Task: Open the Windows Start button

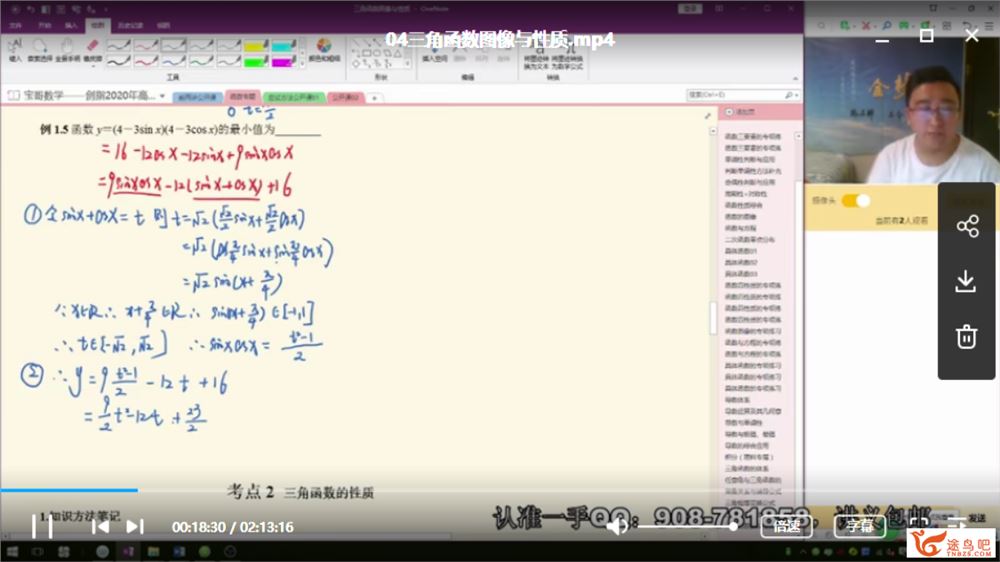Action: click(13, 551)
